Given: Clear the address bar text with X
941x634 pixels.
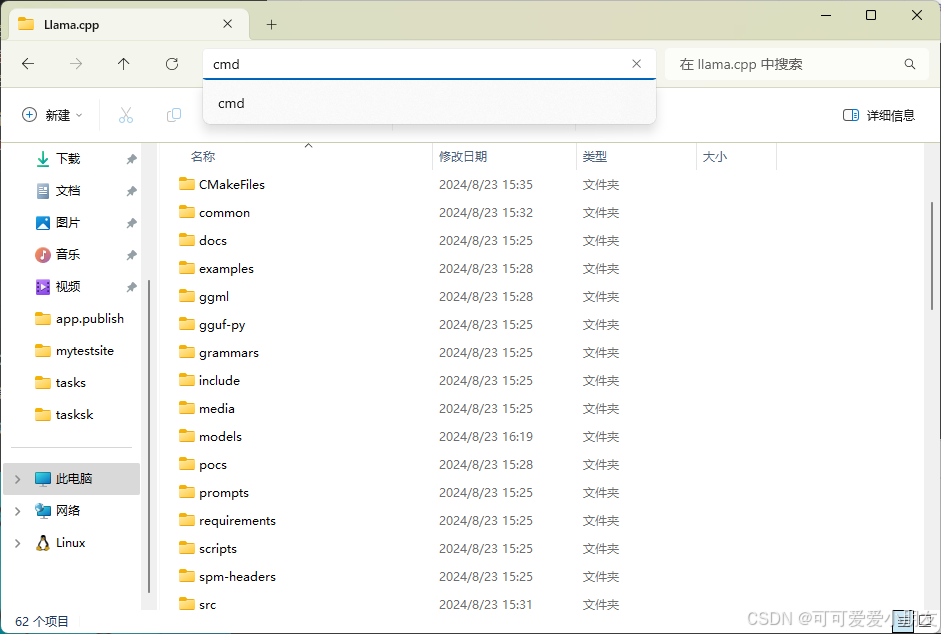Looking at the screenshot, I should pos(637,64).
